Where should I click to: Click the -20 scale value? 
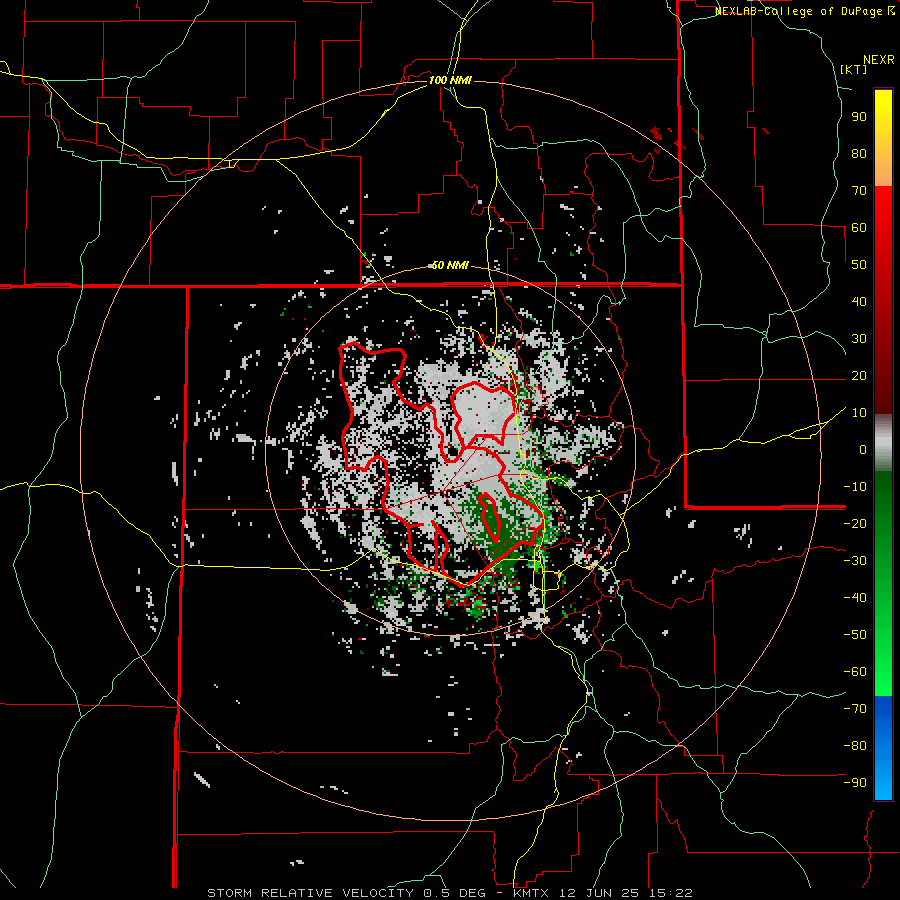tap(855, 523)
